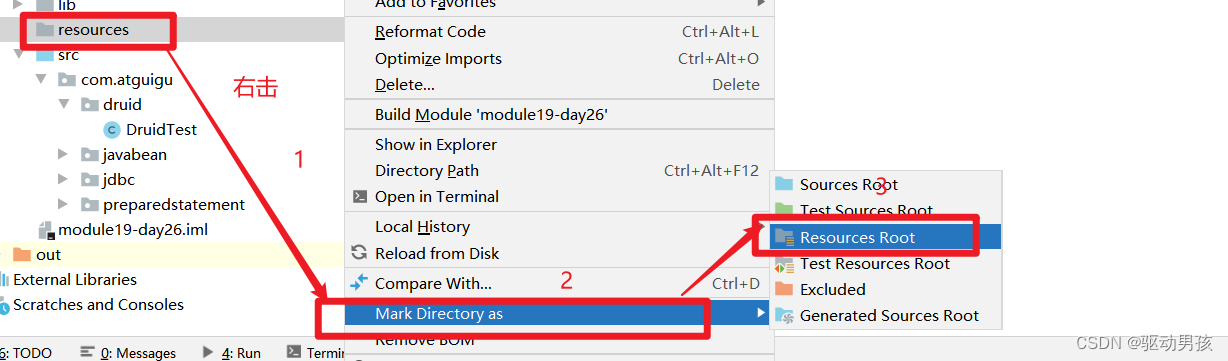Click the Excluded orange folder icon
Screen dimensions: 1228x361
click(784, 289)
